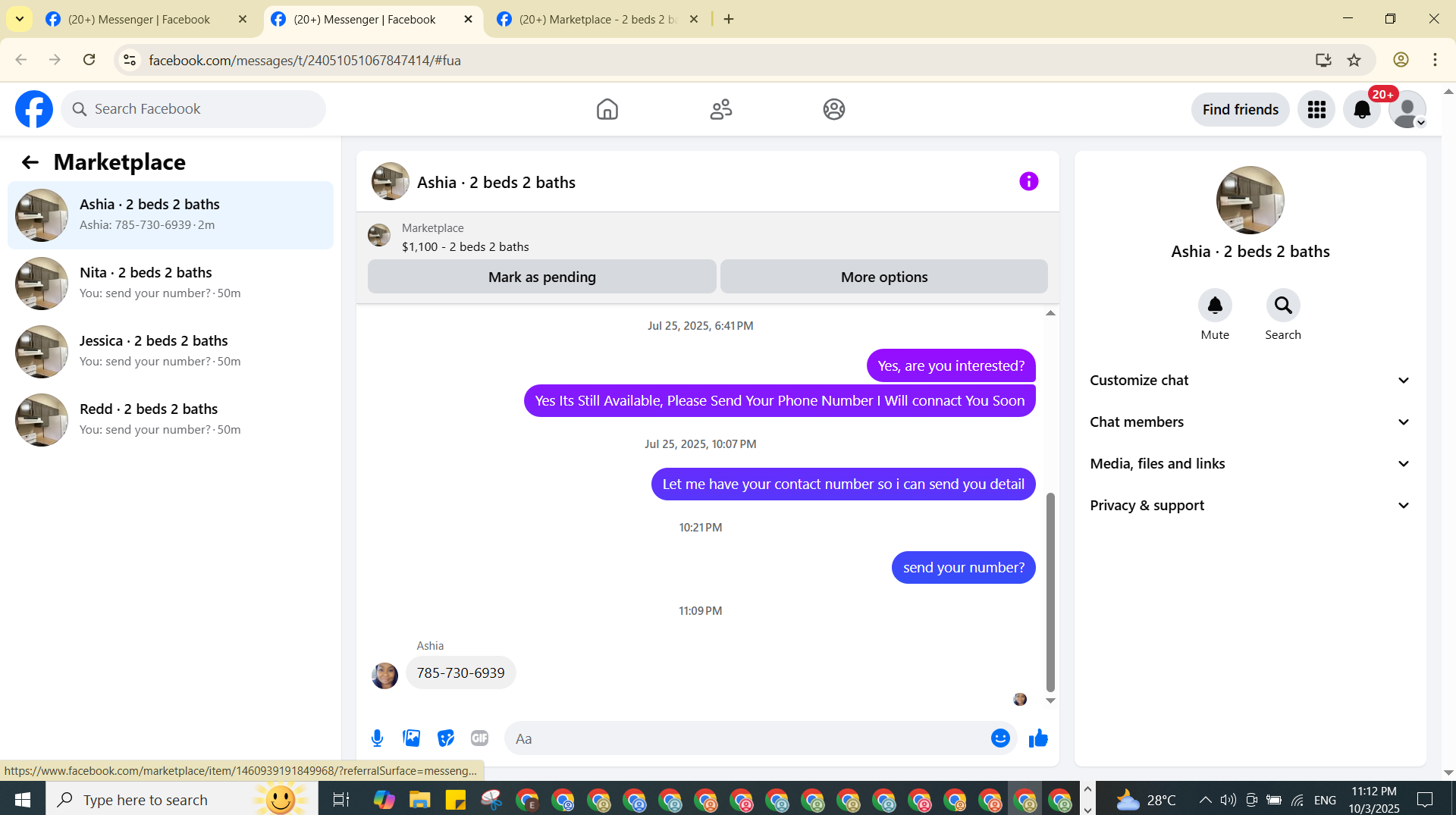Viewport: 1456px width, 815px height.
Task: Choose a sticker icon
Action: 446,738
